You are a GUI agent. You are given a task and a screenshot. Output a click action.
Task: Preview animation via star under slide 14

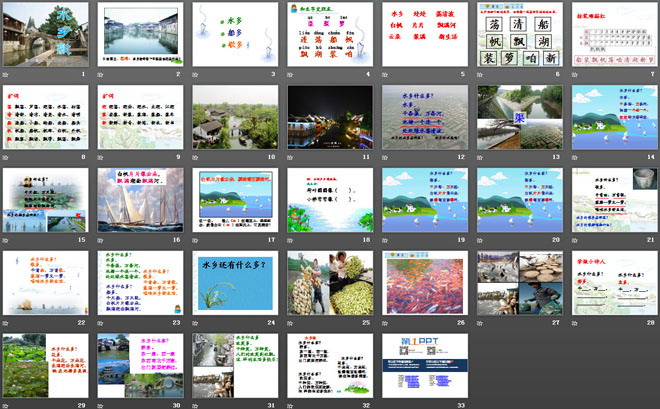575,158
